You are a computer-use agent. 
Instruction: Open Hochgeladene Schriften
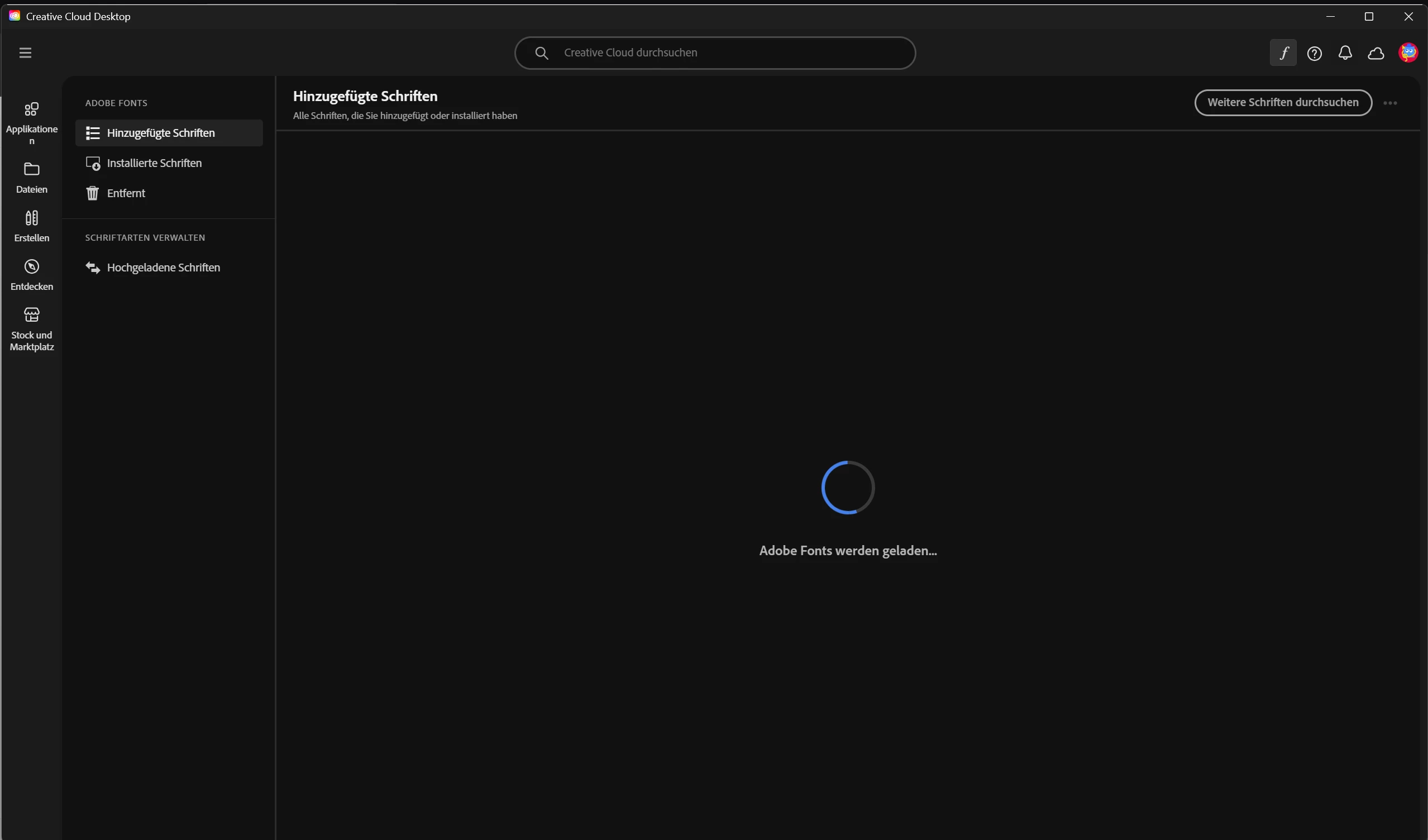pos(163,268)
